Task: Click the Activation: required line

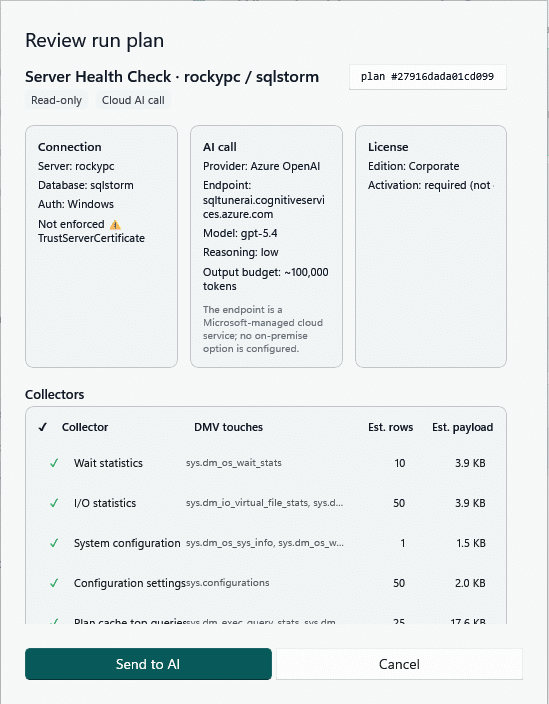Action: point(431,185)
